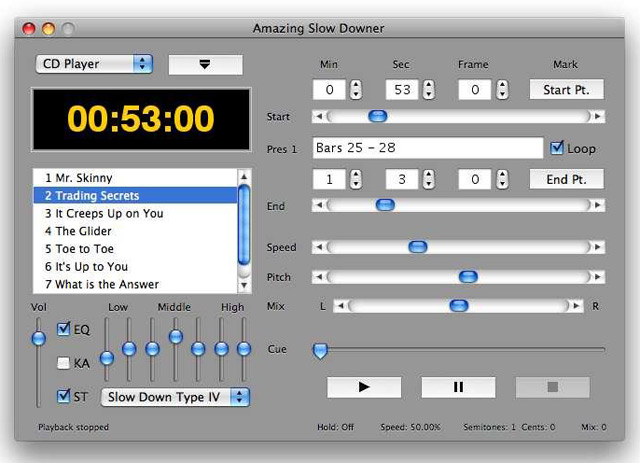Image resolution: width=640 pixels, height=463 pixels.
Task: Click the rightmost High EQ band knob
Action: point(244,349)
